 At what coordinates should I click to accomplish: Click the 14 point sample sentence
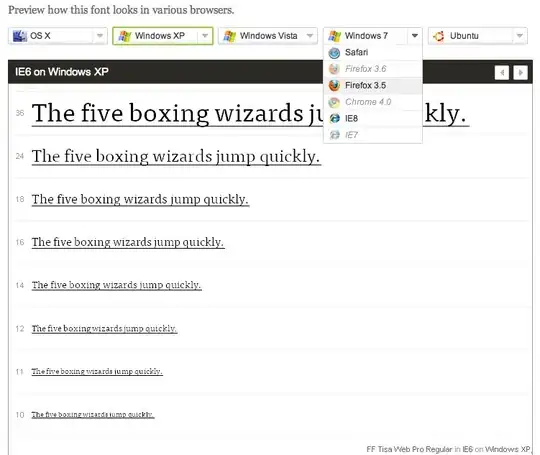click(x=117, y=286)
